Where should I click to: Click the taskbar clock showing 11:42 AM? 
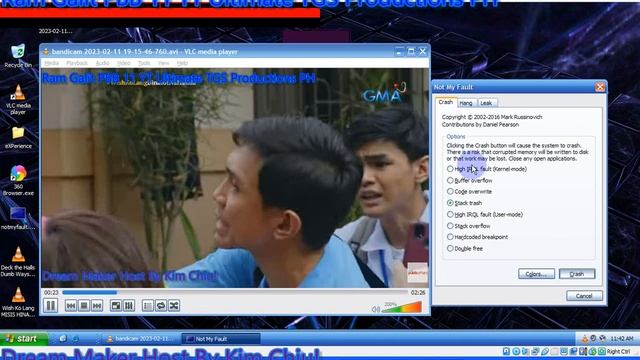click(622, 339)
